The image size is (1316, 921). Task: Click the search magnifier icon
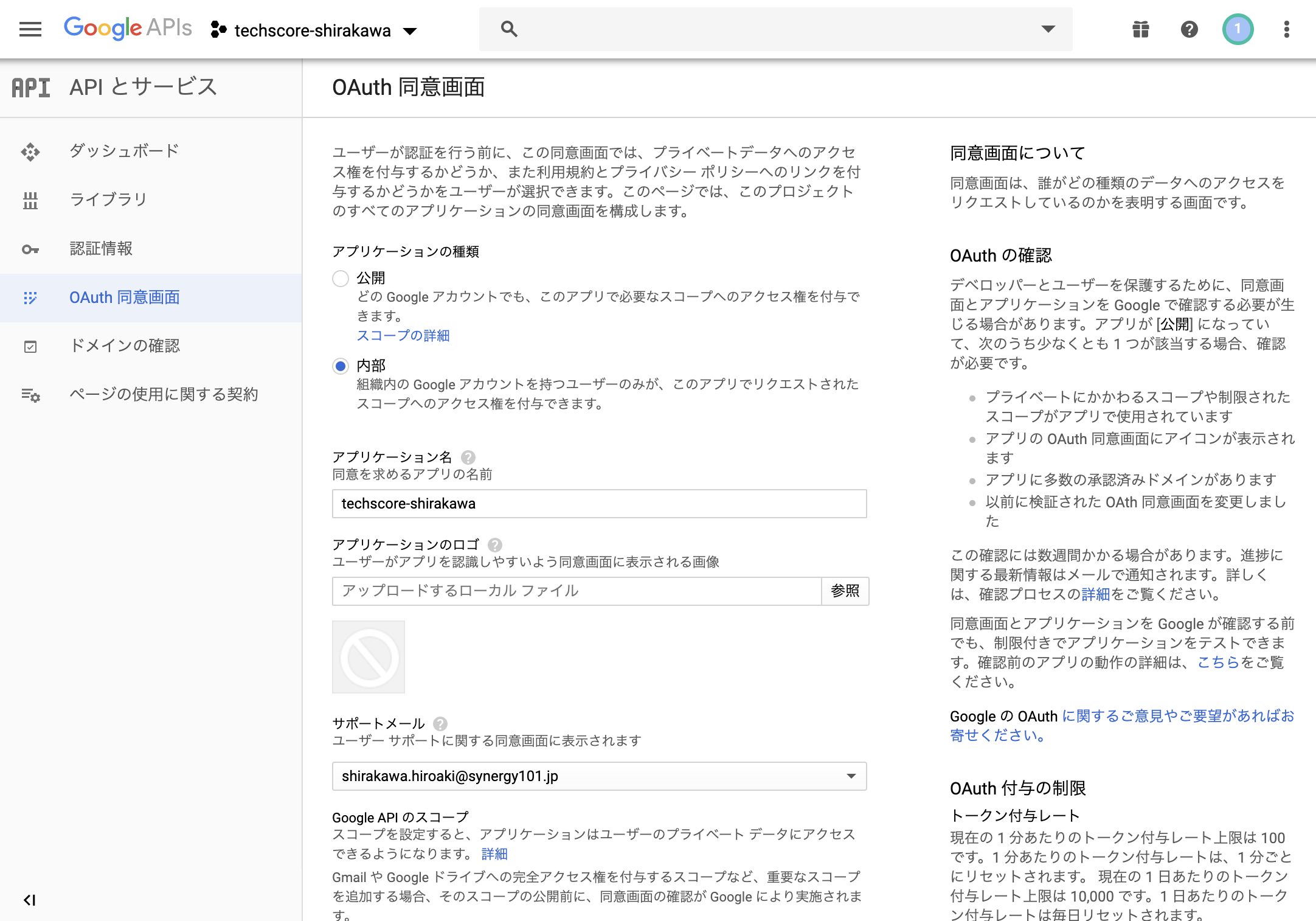click(x=509, y=29)
